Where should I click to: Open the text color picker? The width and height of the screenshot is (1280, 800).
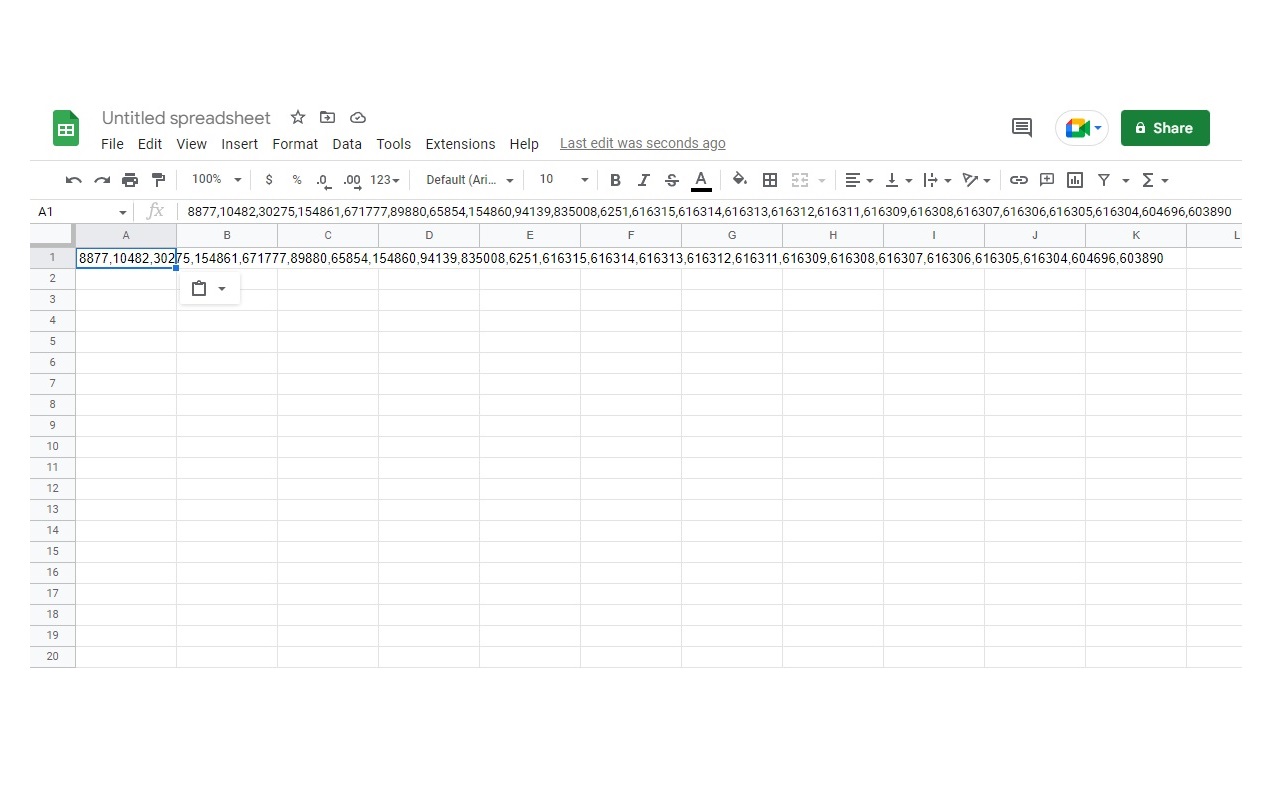point(701,180)
